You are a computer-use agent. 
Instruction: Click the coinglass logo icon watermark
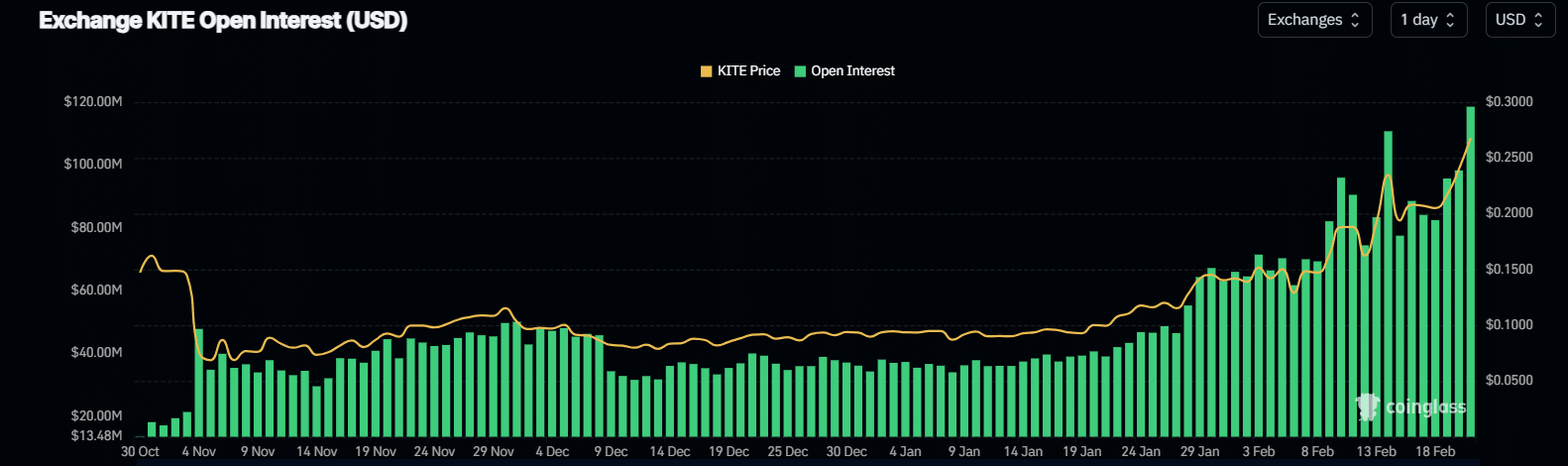coord(1368,407)
